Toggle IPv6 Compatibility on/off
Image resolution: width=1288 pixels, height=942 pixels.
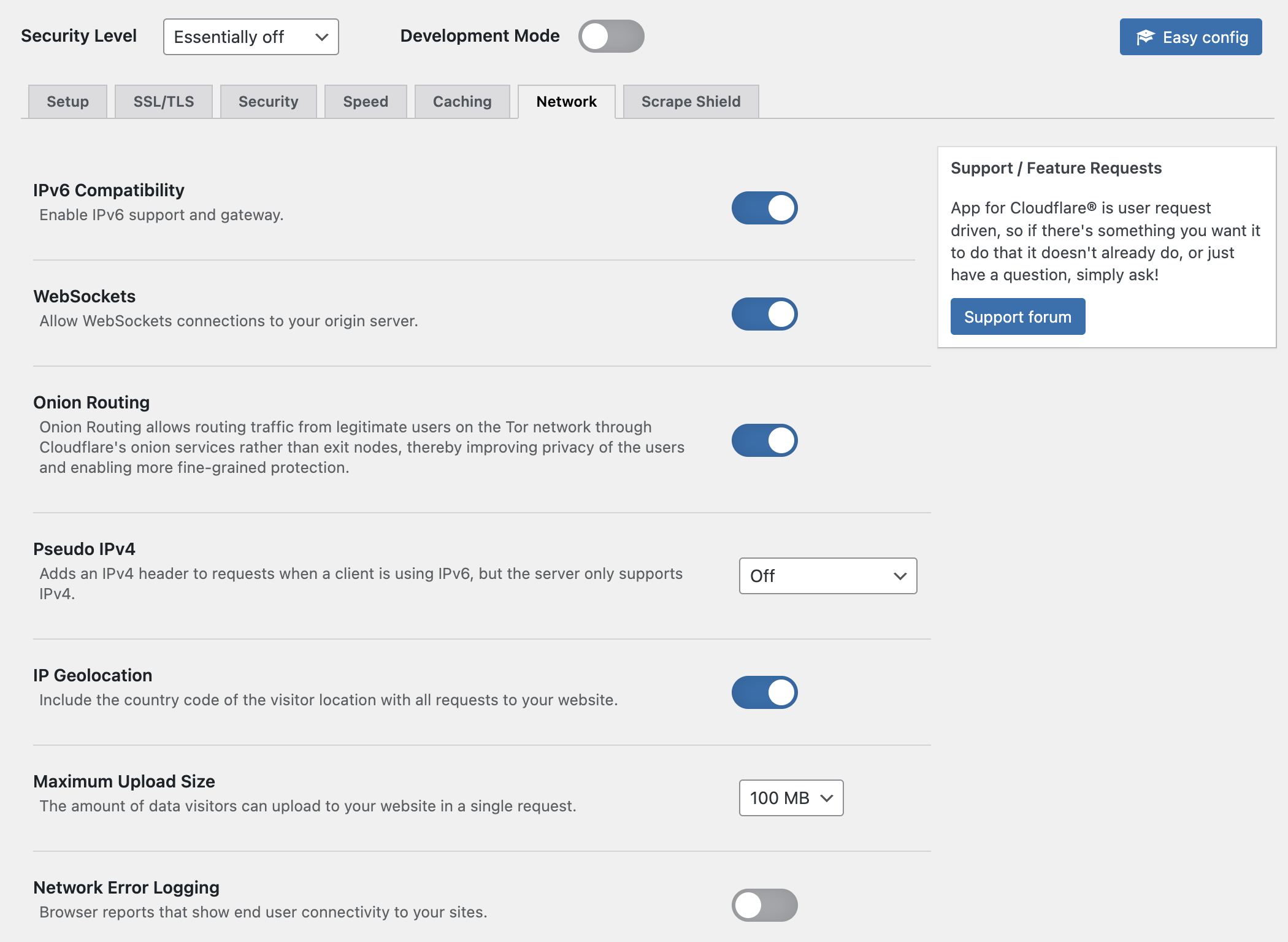(764, 207)
